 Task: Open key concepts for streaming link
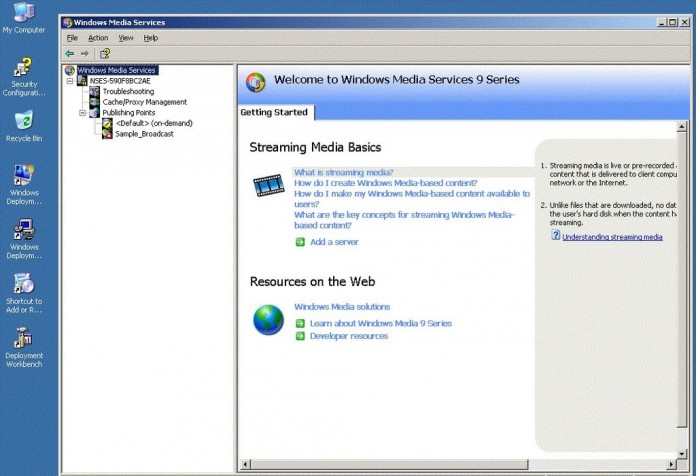[404, 220]
